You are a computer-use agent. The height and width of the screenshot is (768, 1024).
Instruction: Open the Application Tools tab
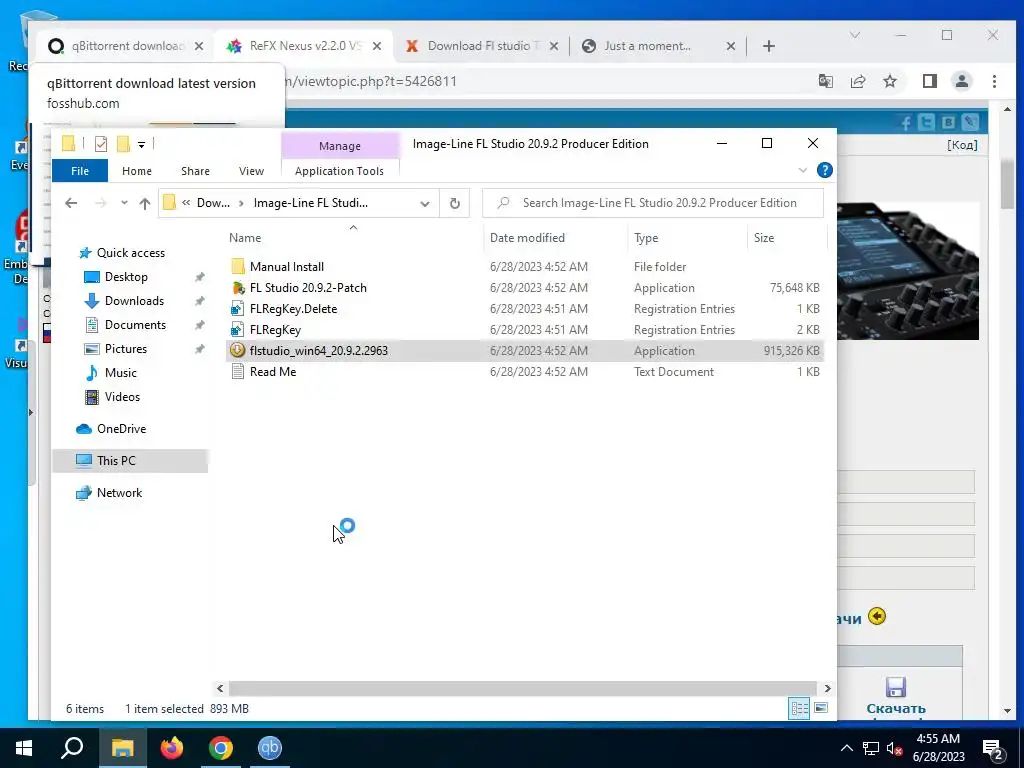(x=339, y=171)
